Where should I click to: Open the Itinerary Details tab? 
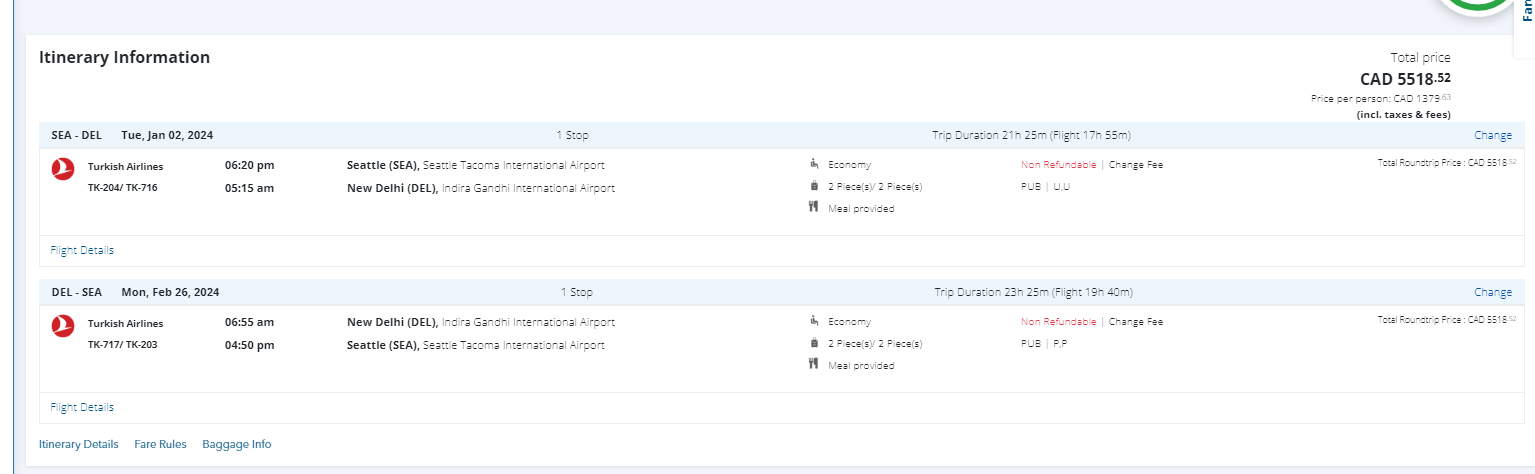click(78, 444)
